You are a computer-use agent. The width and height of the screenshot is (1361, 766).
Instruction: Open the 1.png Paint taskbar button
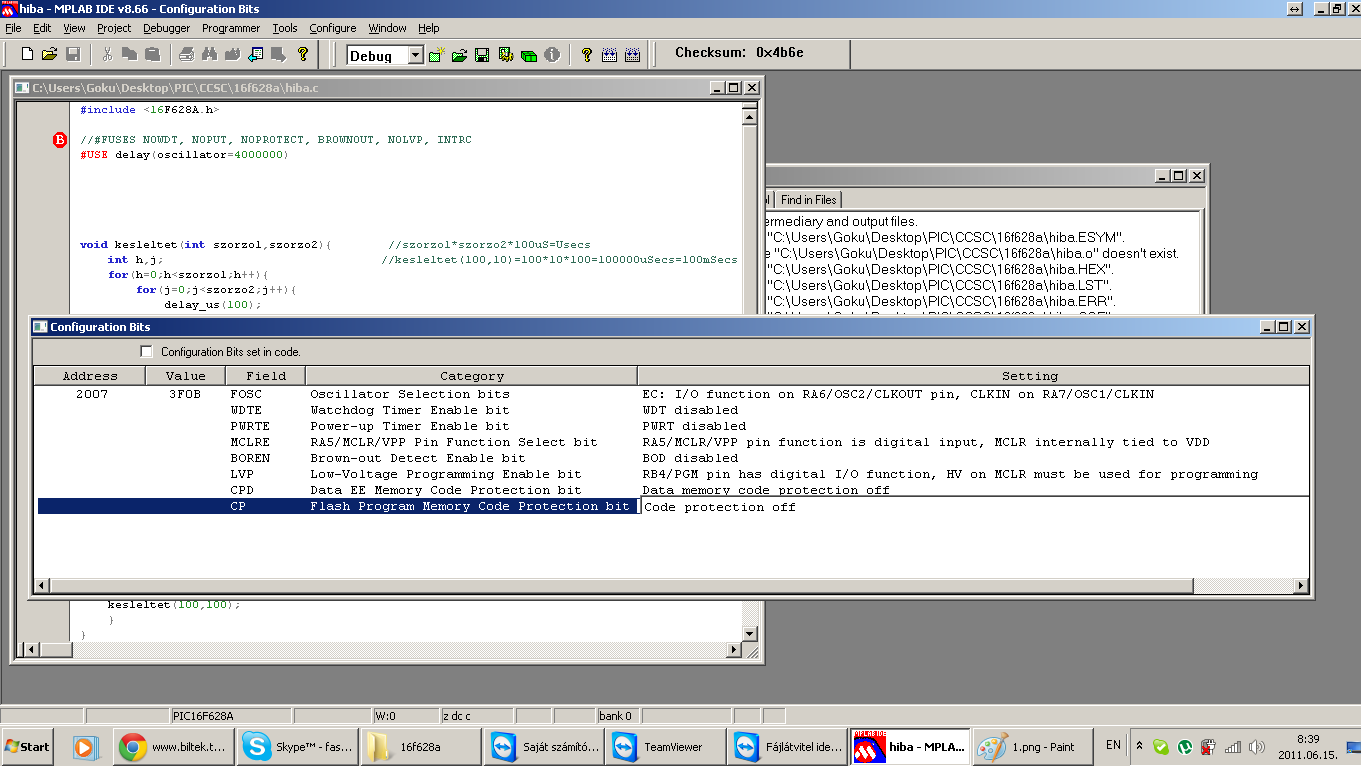coord(1032,746)
